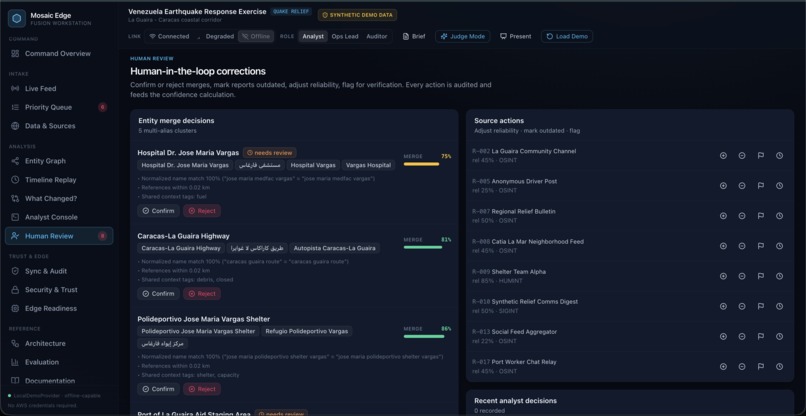Reject Hospital Dr. Jose Maria Vargas merge
The image size is (806, 416).
click(x=202, y=211)
